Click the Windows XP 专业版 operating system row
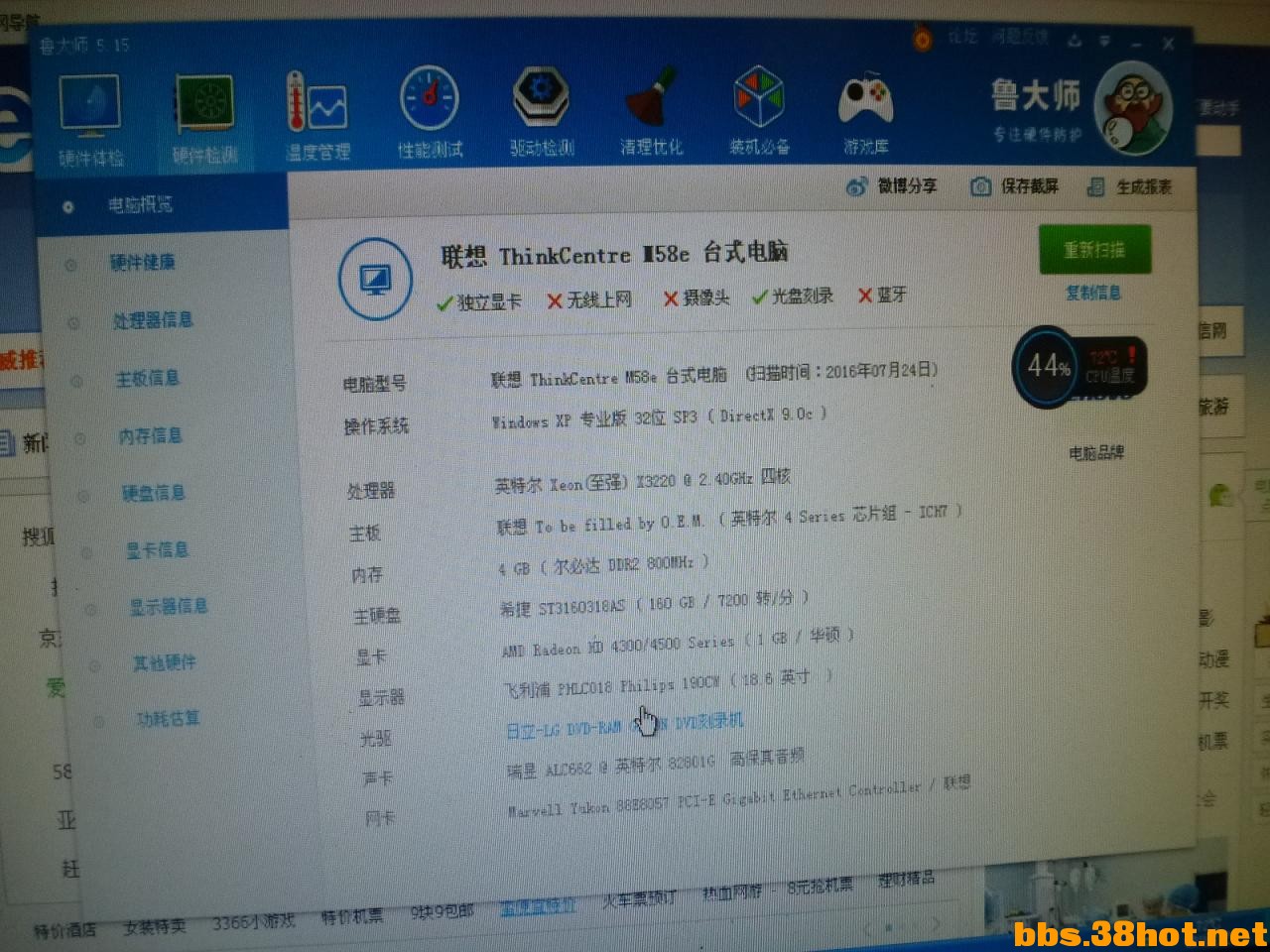Screen dimensions: 1270x952 pyautogui.click(x=659, y=417)
